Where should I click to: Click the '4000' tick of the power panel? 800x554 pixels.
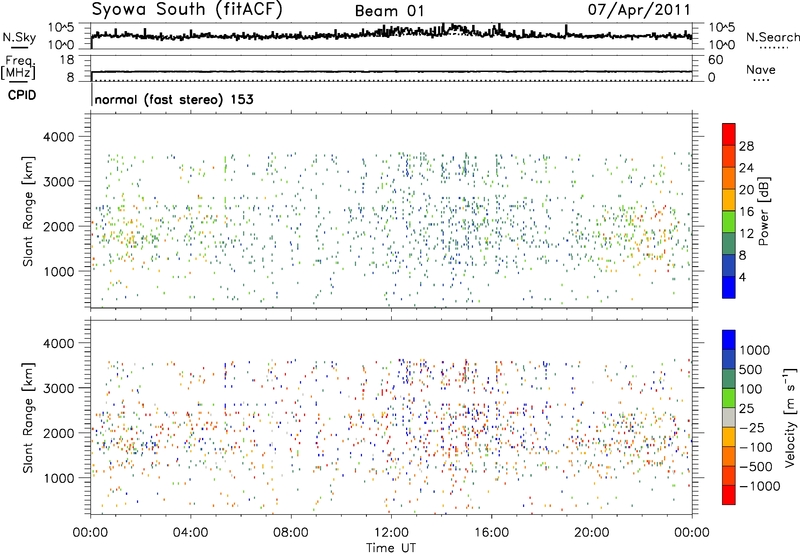(x=58, y=137)
